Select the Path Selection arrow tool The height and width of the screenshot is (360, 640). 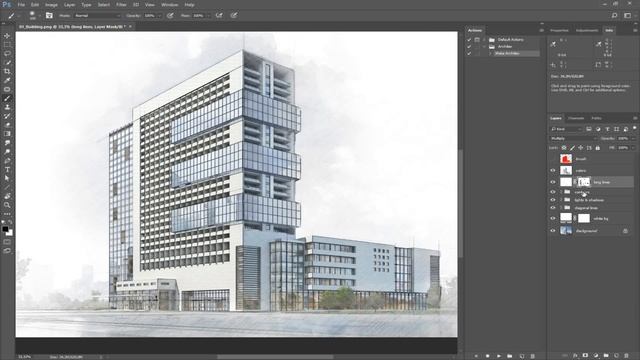point(7,178)
